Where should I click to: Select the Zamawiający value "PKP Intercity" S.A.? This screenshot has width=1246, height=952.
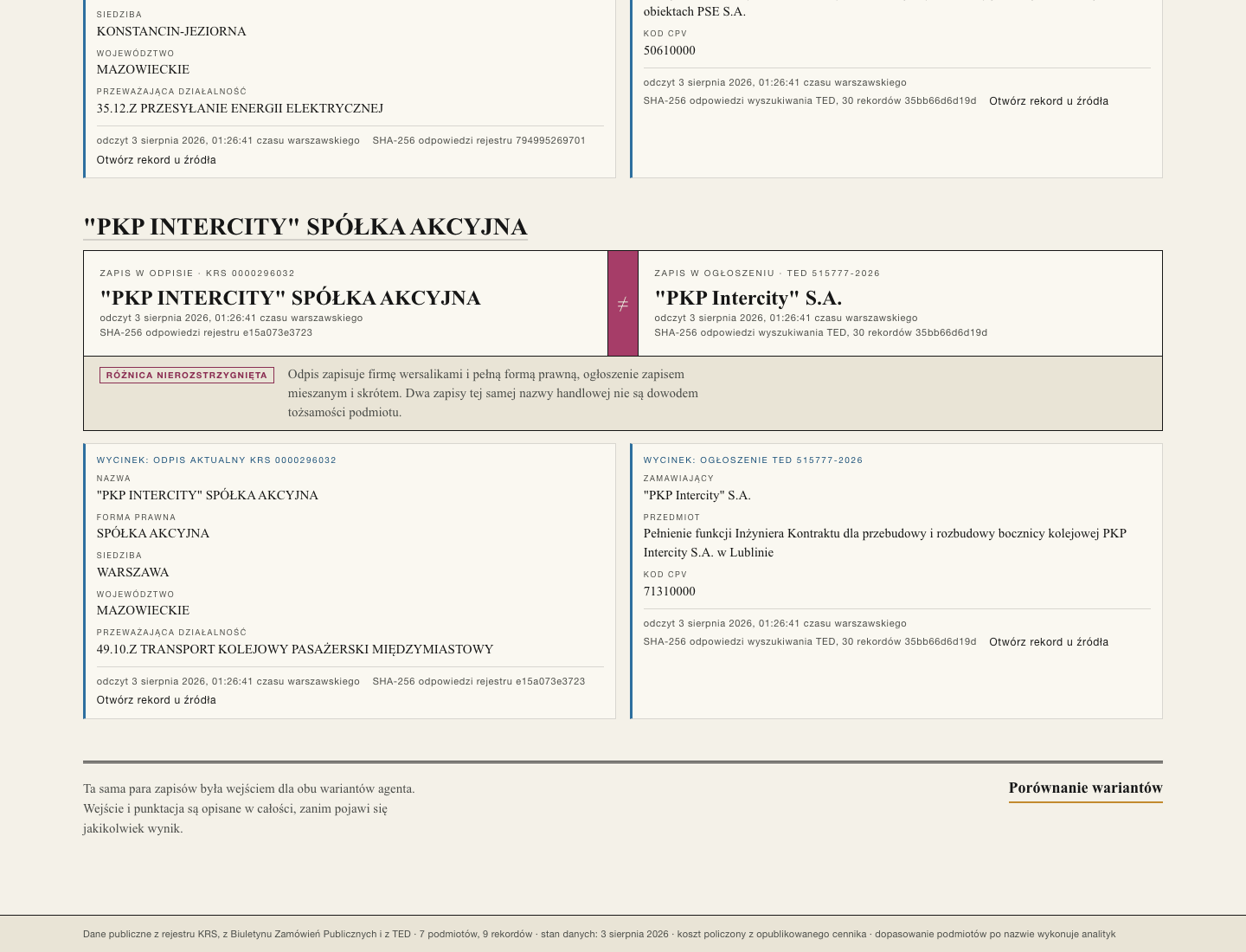(x=697, y=495)
